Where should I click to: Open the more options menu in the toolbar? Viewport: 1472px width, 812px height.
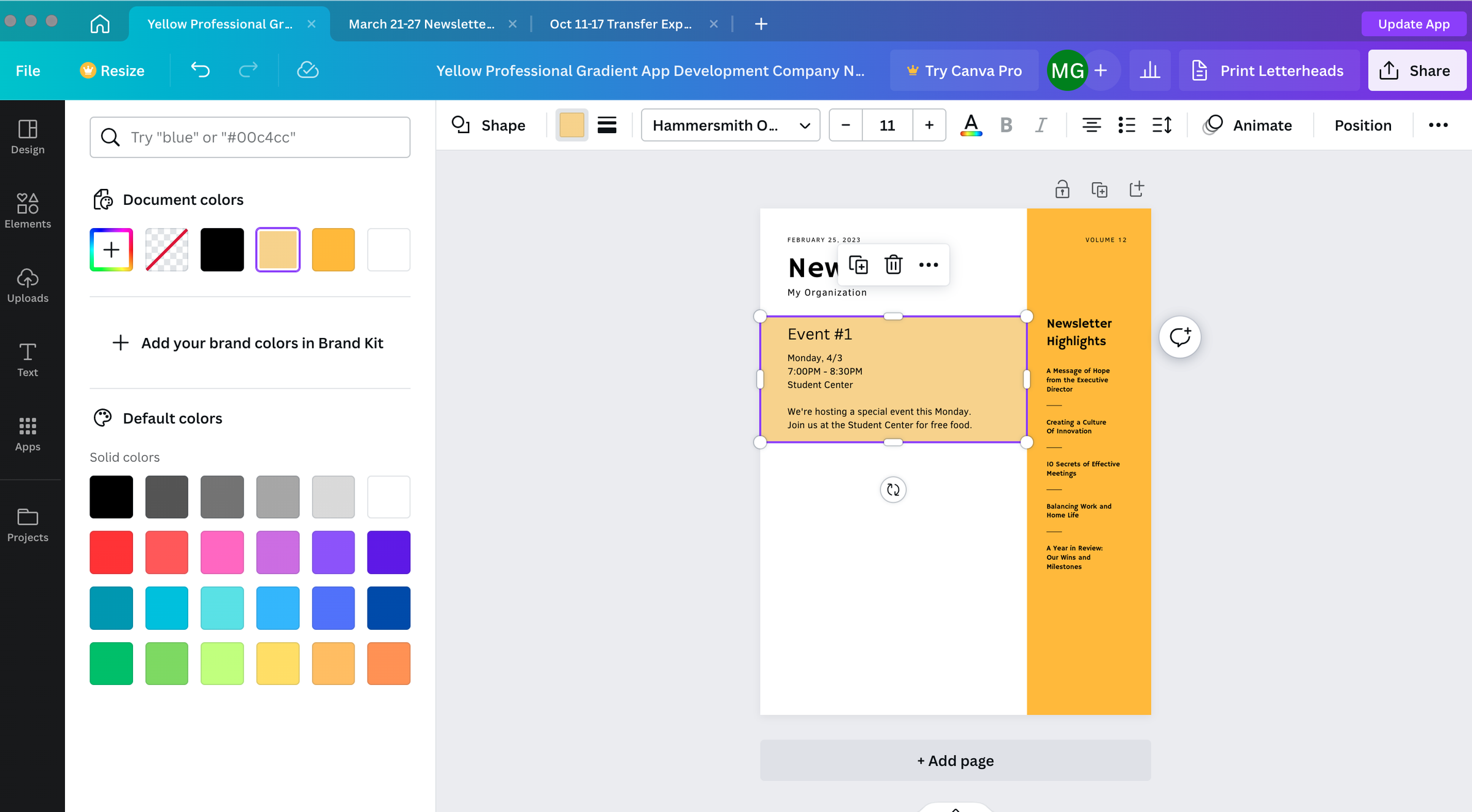coord(1438,125)
